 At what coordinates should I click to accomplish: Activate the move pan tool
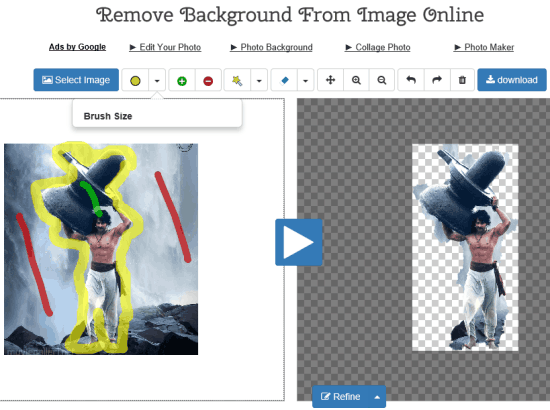pyautogui.click(x=330, y=80)
